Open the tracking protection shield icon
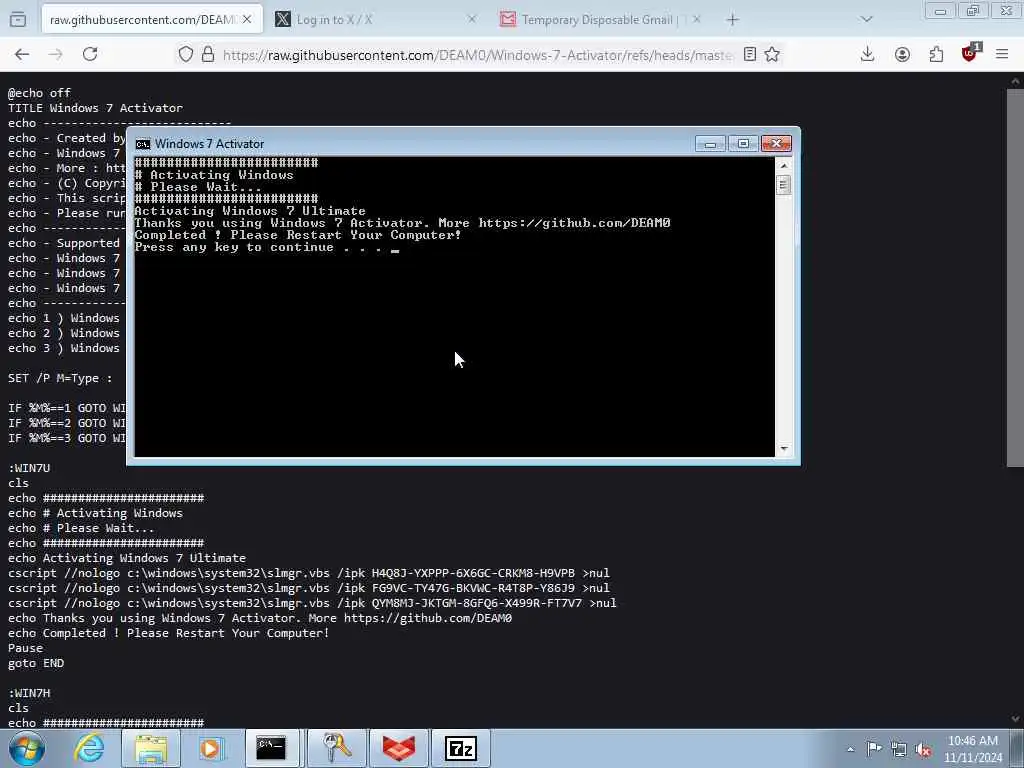The height and width of the screenshot is (768, 1024). click(186, 54)
